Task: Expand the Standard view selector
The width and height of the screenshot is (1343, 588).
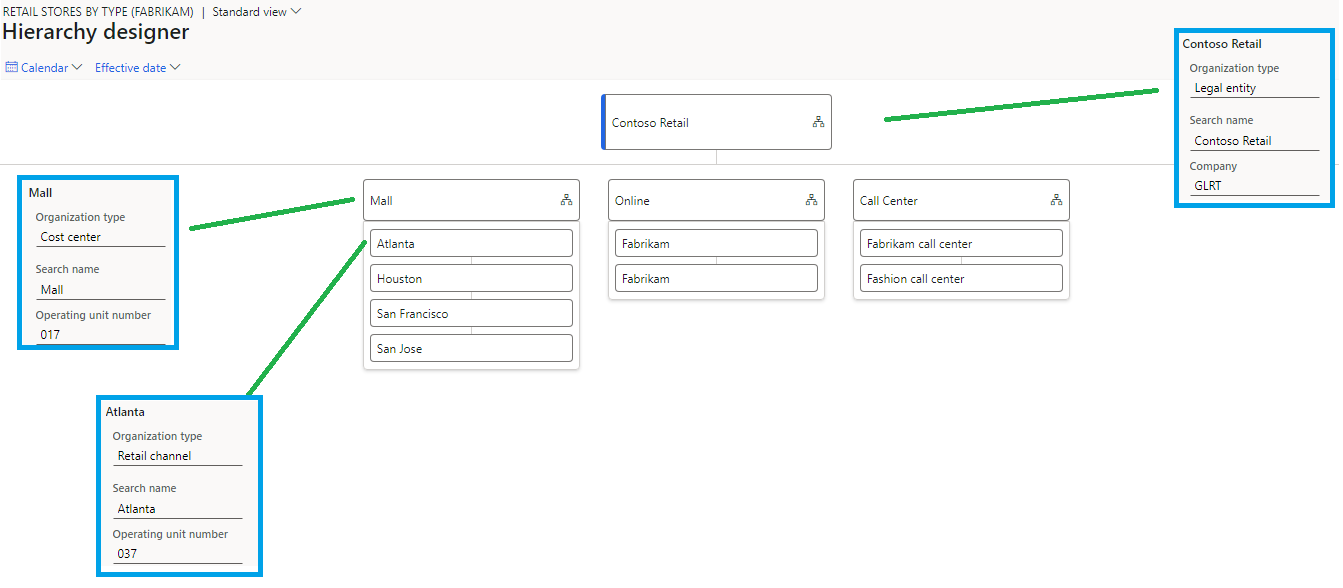Action: [x=257, y=12]
